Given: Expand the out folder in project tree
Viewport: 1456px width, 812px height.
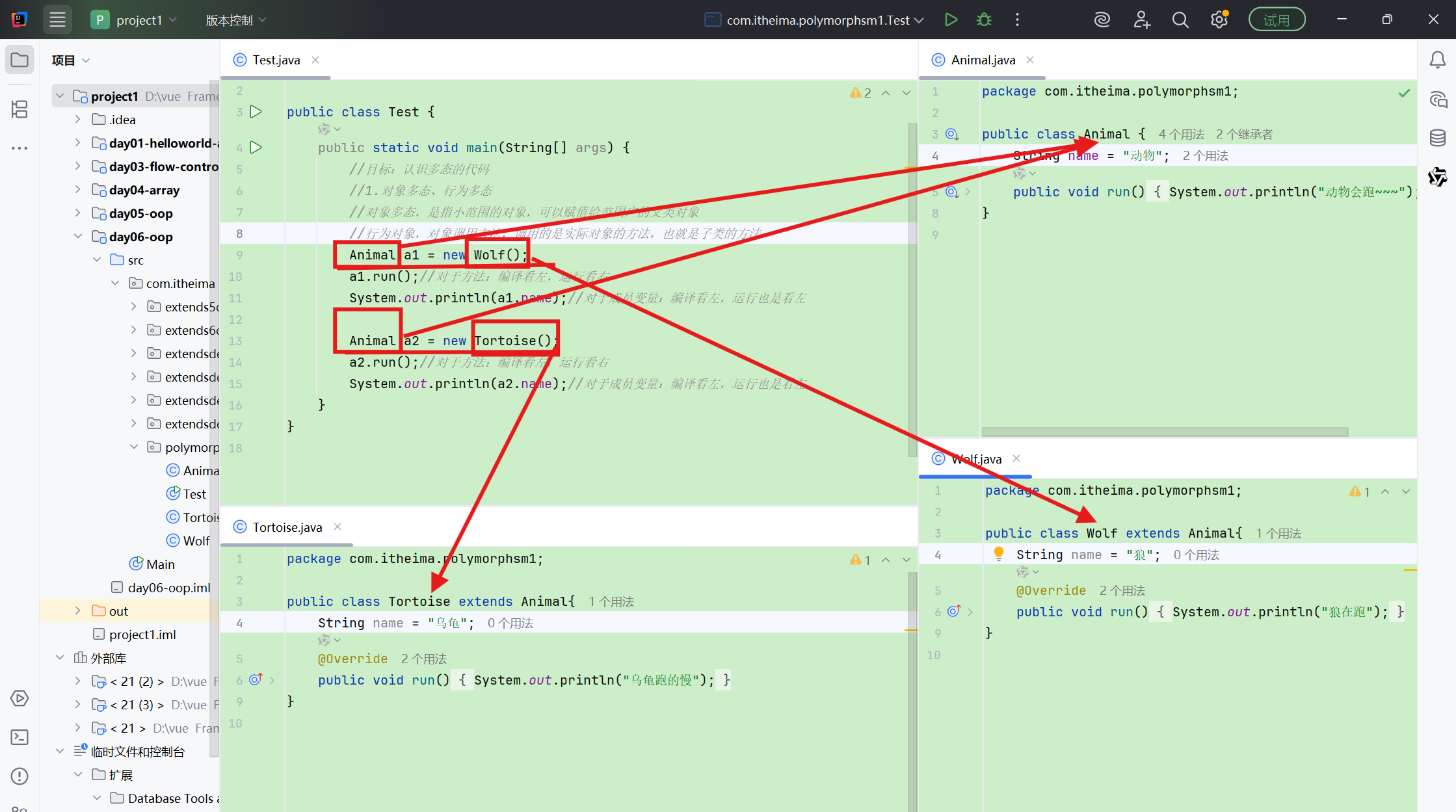Looking at the screenshot, I should pos(78,611).
